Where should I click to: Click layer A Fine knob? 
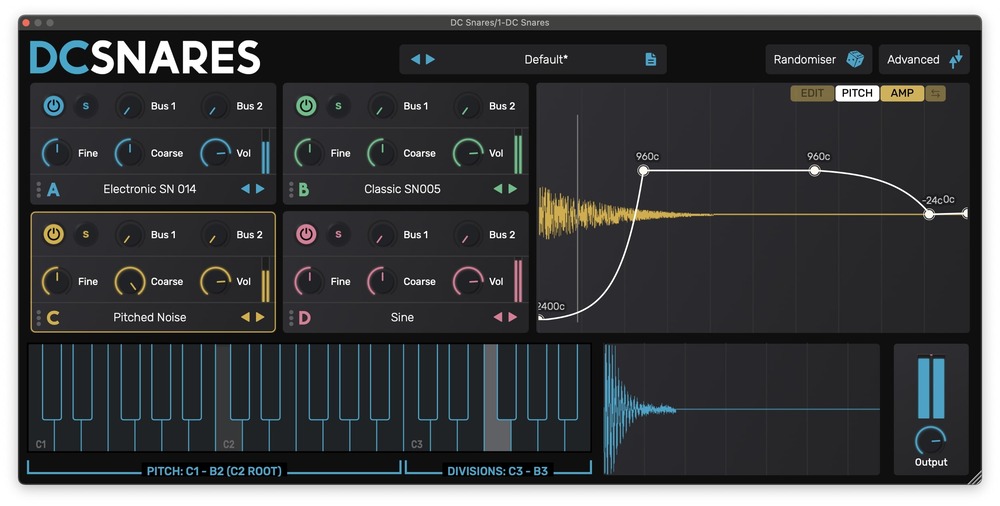[57, 153]
